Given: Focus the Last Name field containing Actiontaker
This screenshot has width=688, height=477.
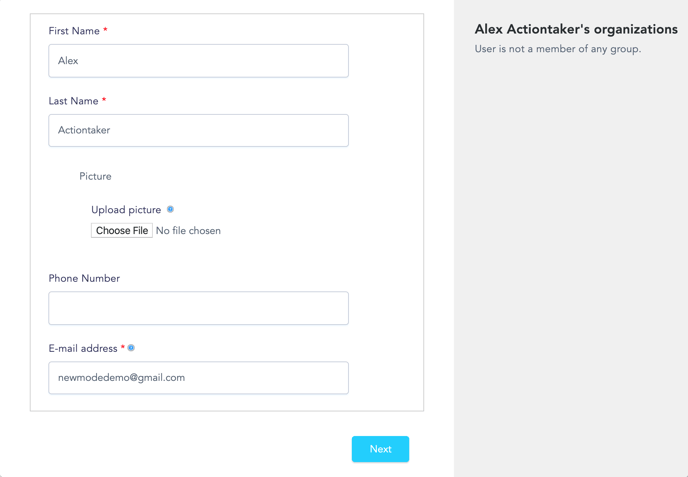Looking at the screenshot, I should point(198,130).
